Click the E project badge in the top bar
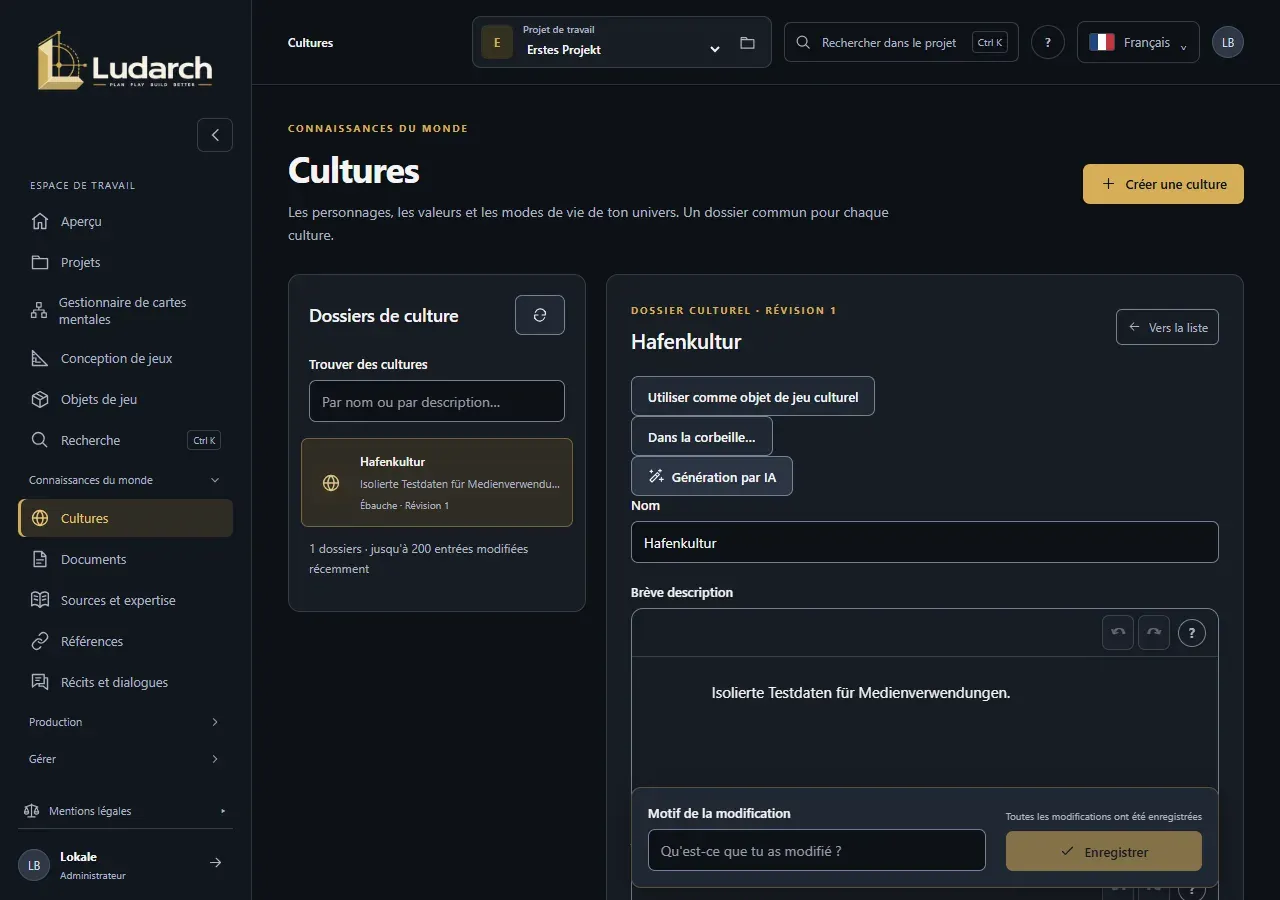Image resolution: width=1280 pixels, height=900 pixels. point(497,42)
